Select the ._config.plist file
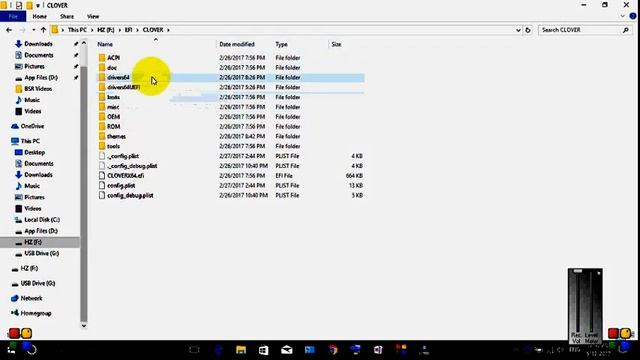This screenshot has height=360, width=640. point(123,156)
